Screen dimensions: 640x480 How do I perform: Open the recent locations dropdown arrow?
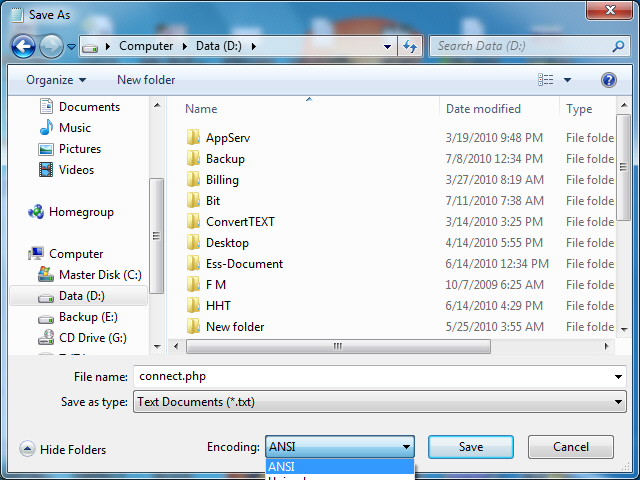pyautogui.click(x=71, y=47)
